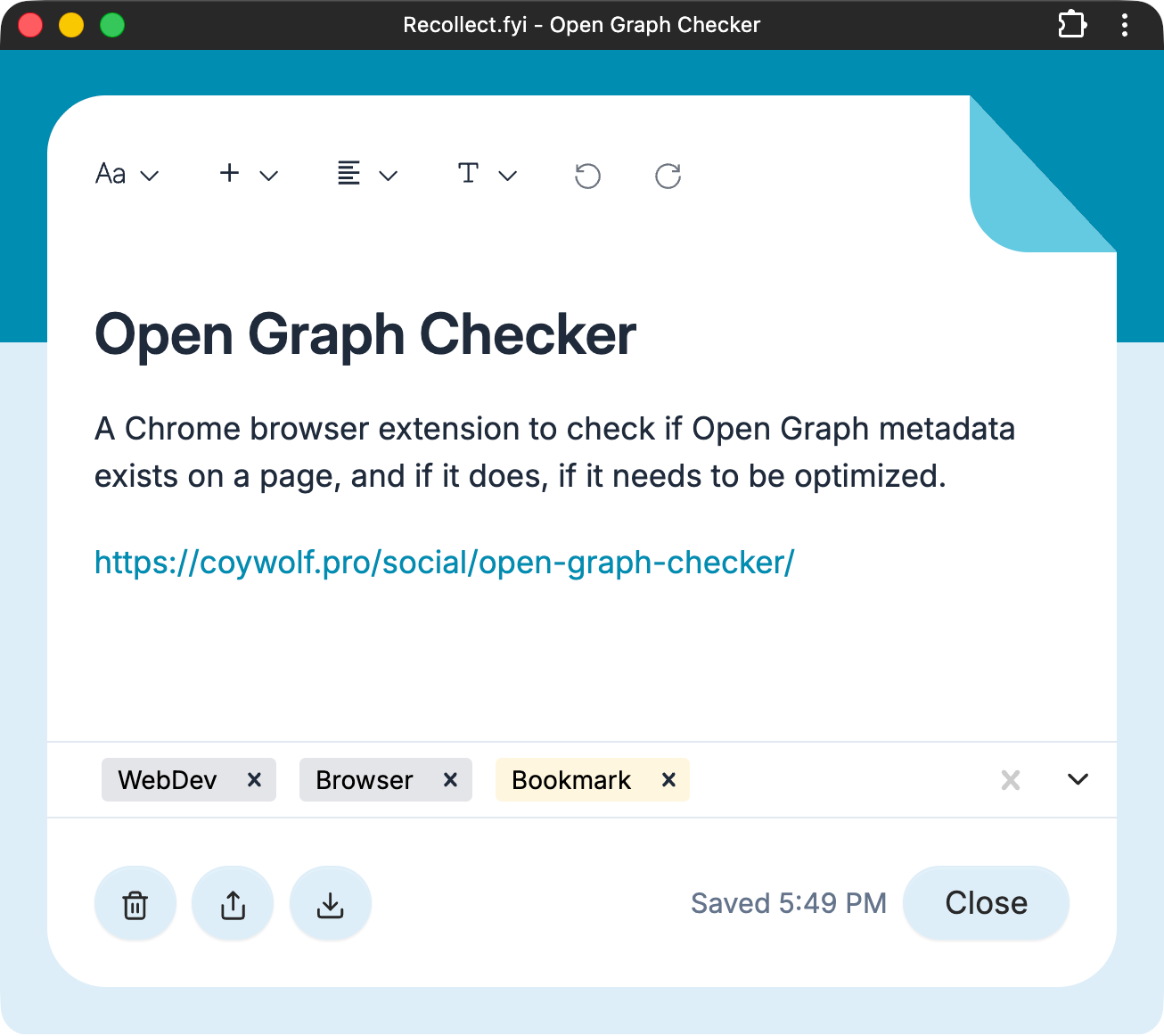Open the browser extensions puzzle icon
Screen dimensions: 1164x1036
pyautogui.click(x=1071, y=25)
